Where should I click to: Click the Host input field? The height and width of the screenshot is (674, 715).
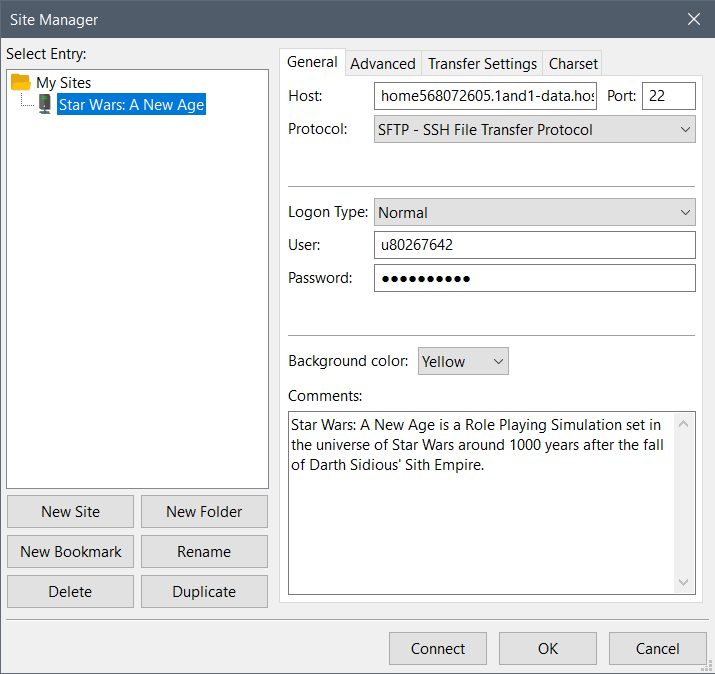coord(486,96)
